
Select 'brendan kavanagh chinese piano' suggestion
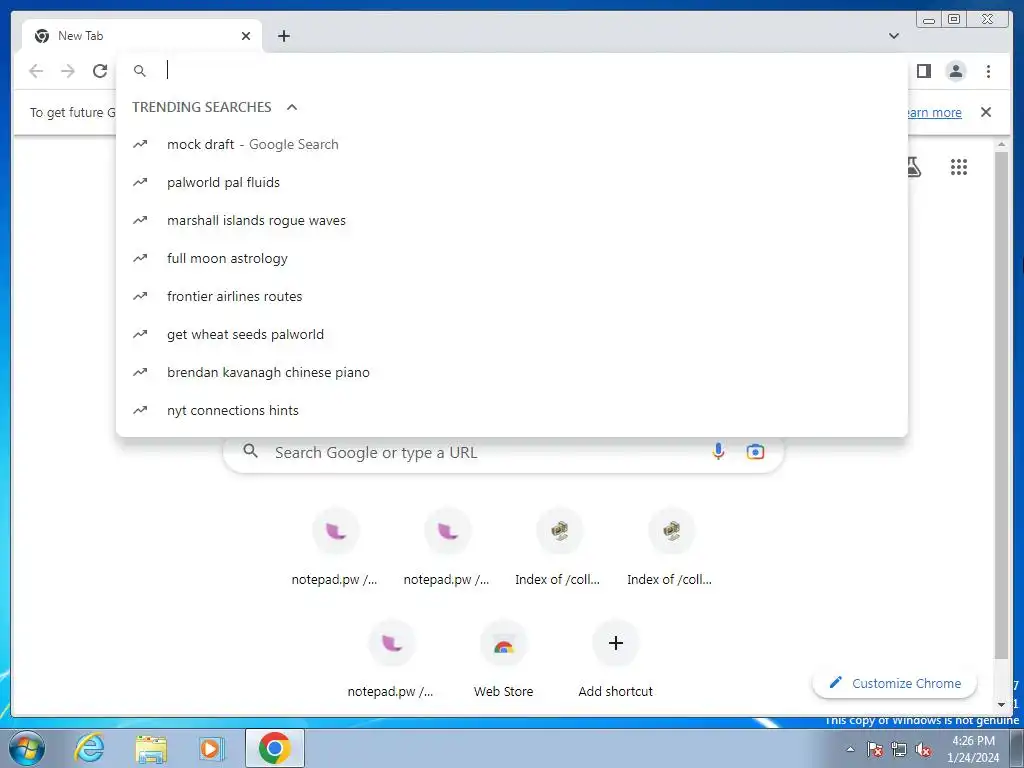(511, 372)
